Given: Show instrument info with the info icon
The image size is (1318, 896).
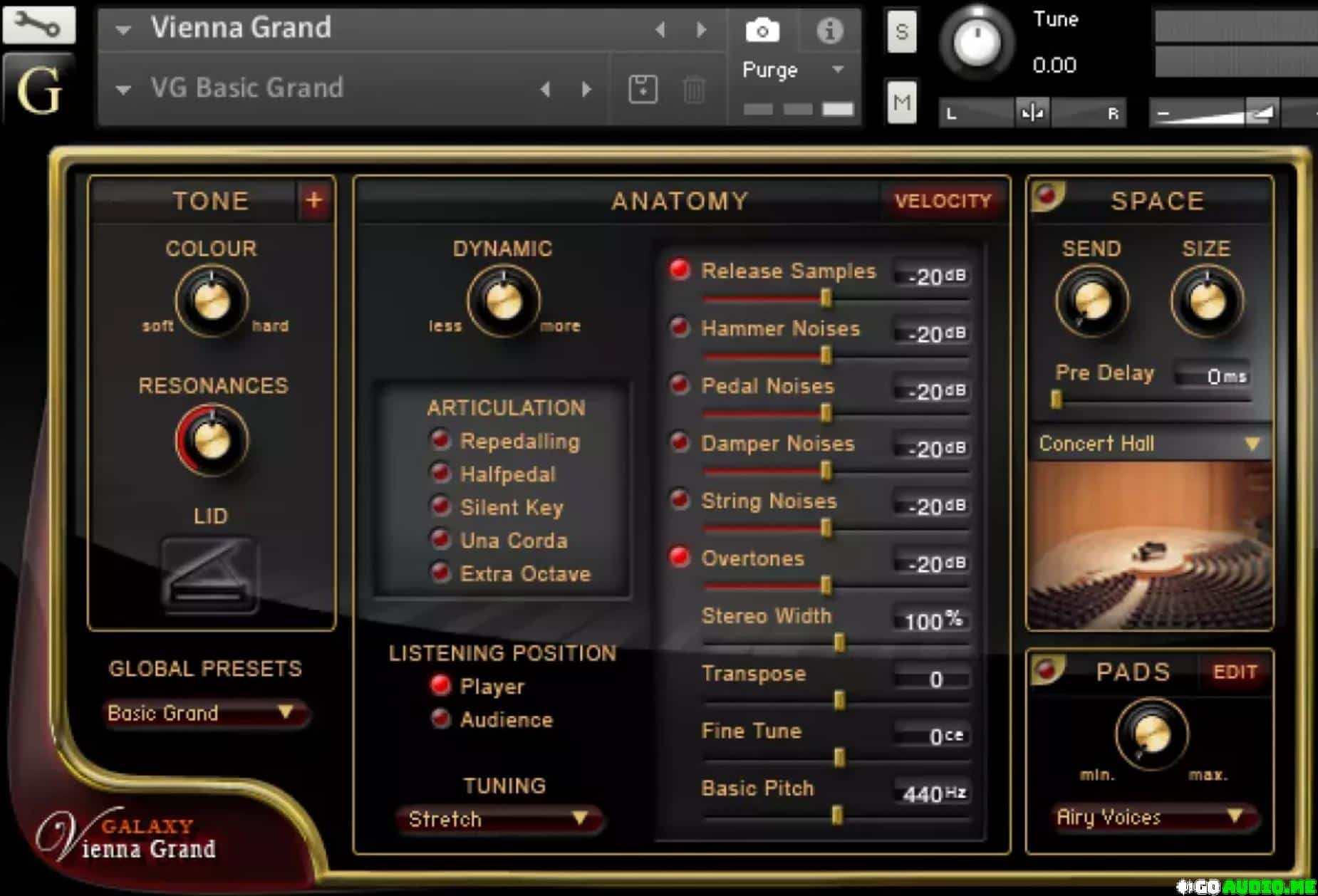Looking at the screenshot, I should coord(829,31).
